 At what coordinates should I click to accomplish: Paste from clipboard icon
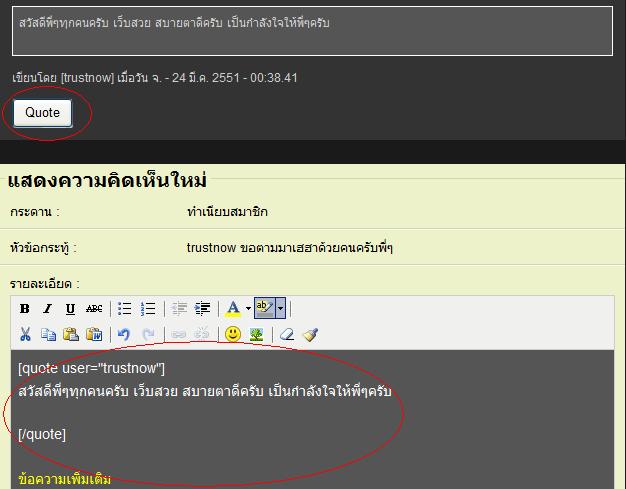click(71, 334)
